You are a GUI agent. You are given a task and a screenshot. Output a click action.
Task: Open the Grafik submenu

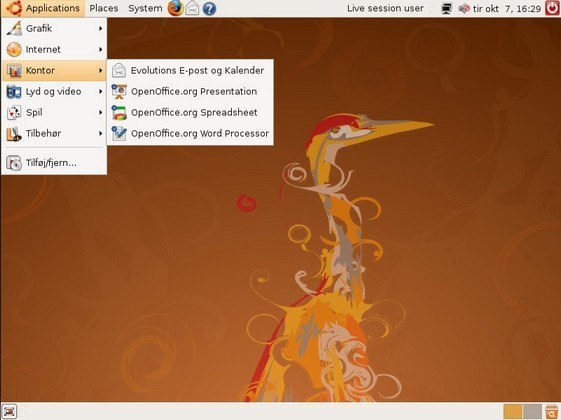[x=54, y=28]
